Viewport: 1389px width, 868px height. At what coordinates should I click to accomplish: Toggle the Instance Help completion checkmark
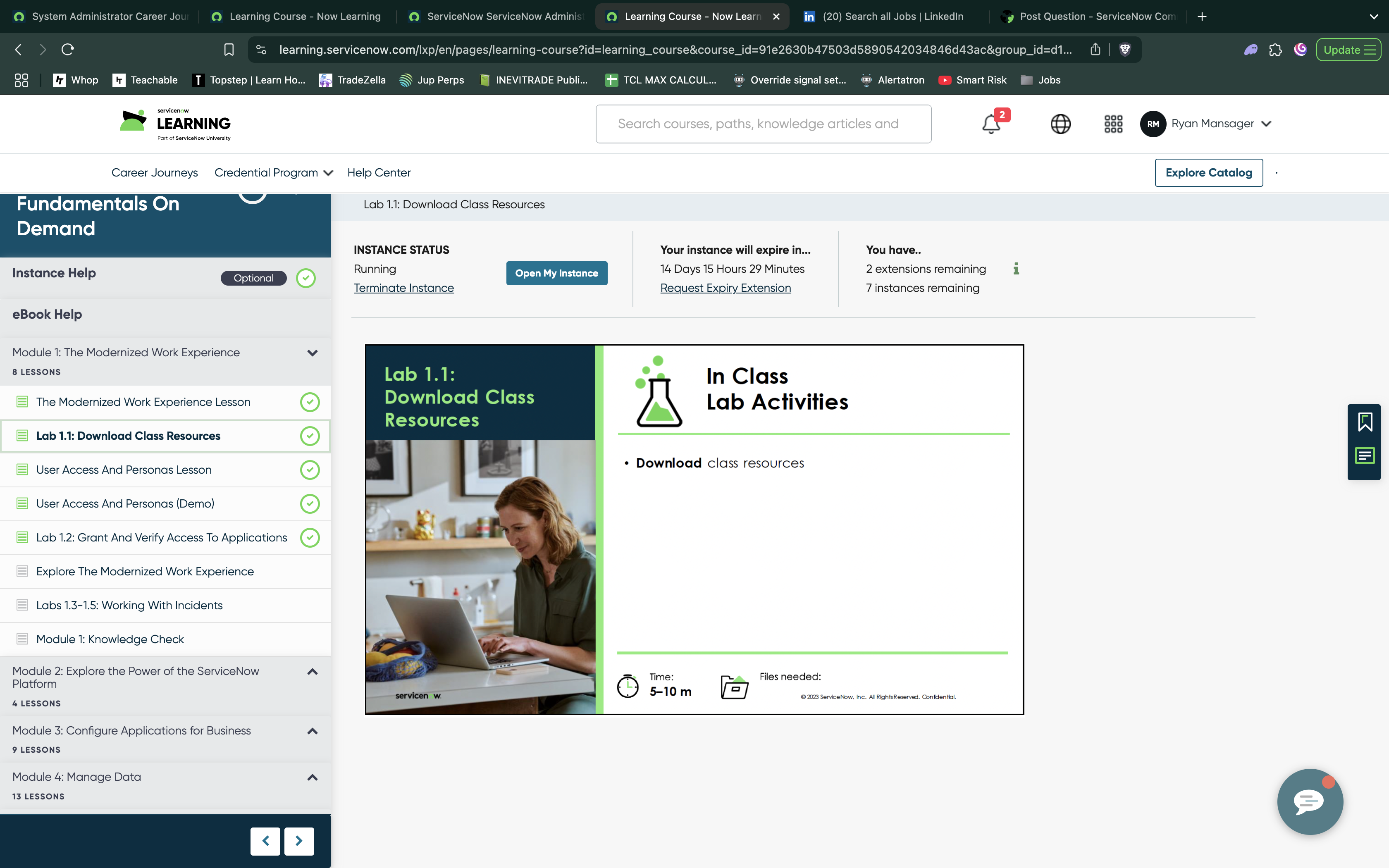pos(306,278)
